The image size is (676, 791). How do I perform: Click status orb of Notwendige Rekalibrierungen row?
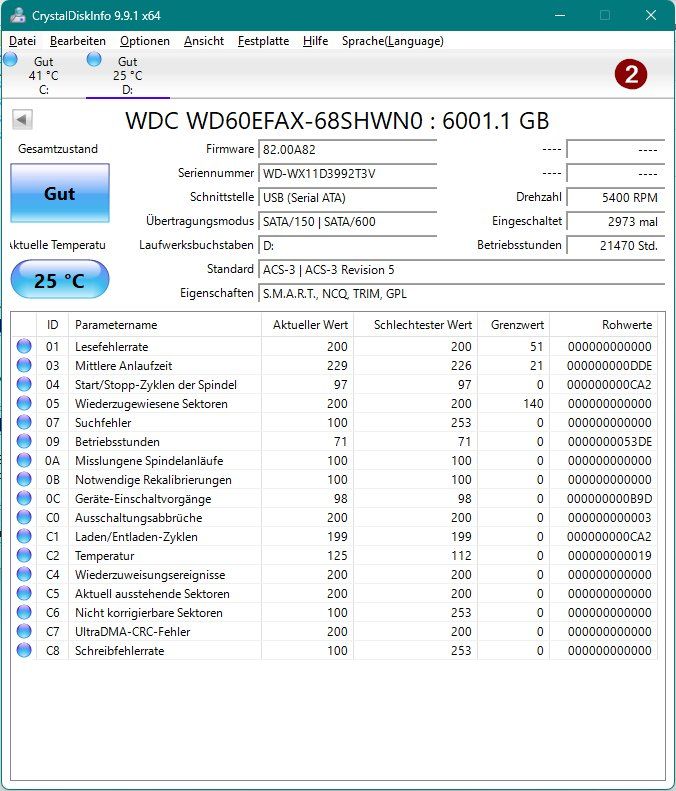coord(24,479)
